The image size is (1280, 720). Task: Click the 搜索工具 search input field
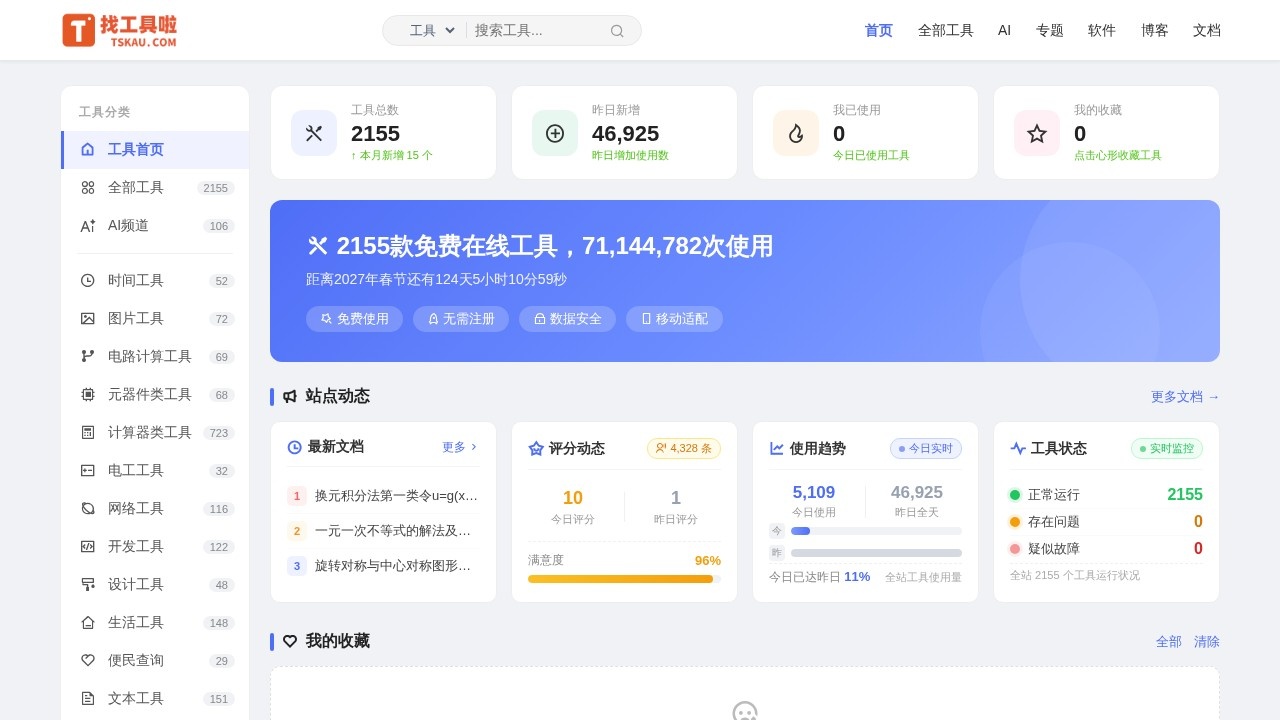click(539, 31)
